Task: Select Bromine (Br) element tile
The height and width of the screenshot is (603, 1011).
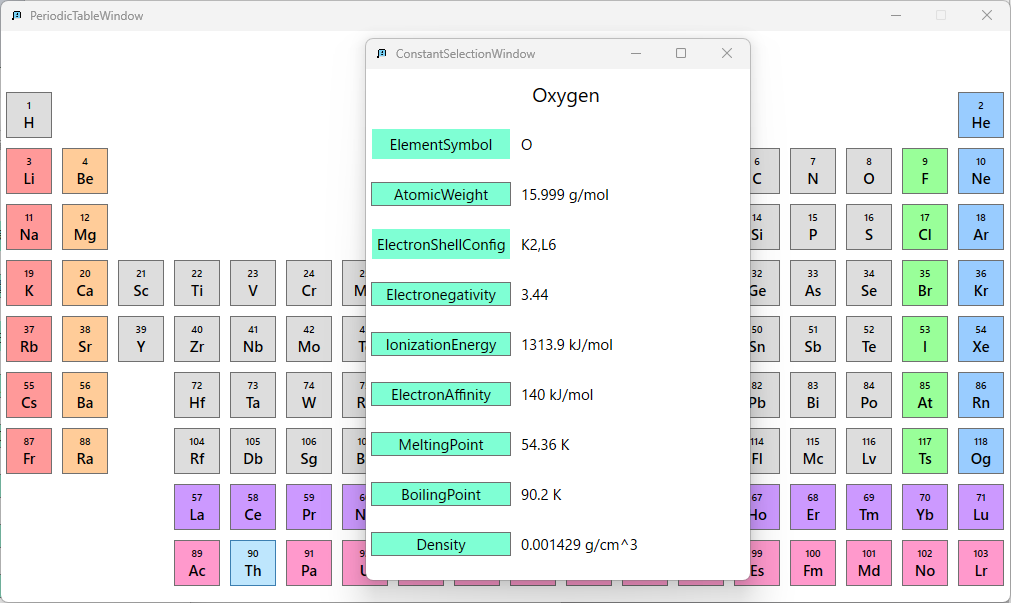Action: [x=925, y=283]
